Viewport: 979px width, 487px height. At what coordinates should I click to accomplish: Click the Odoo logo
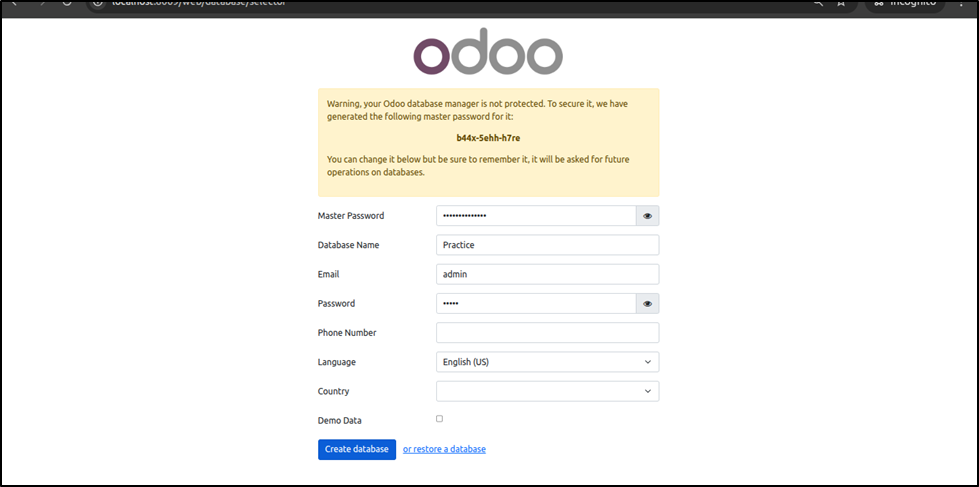coord(488,55)
